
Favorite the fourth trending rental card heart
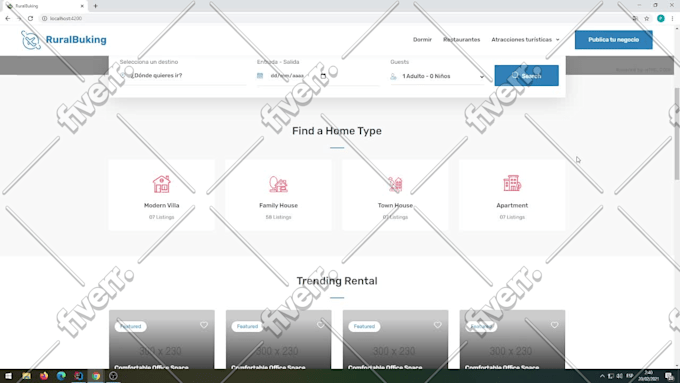click(554, 325)
